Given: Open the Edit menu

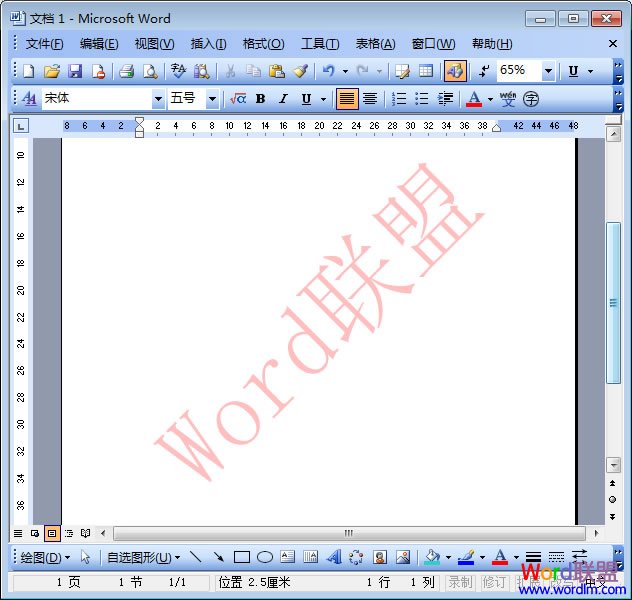Looking at the screenshot, I should tap(99, 44).
